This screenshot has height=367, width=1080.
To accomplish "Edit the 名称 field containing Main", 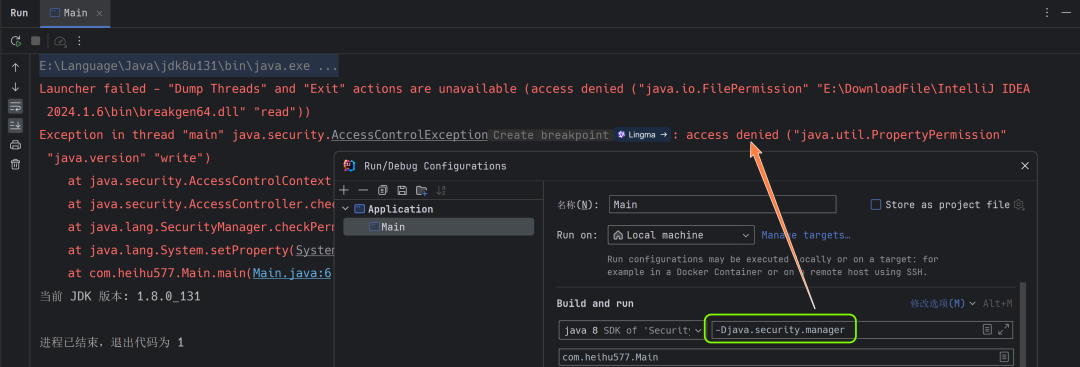I will [722, 205].
